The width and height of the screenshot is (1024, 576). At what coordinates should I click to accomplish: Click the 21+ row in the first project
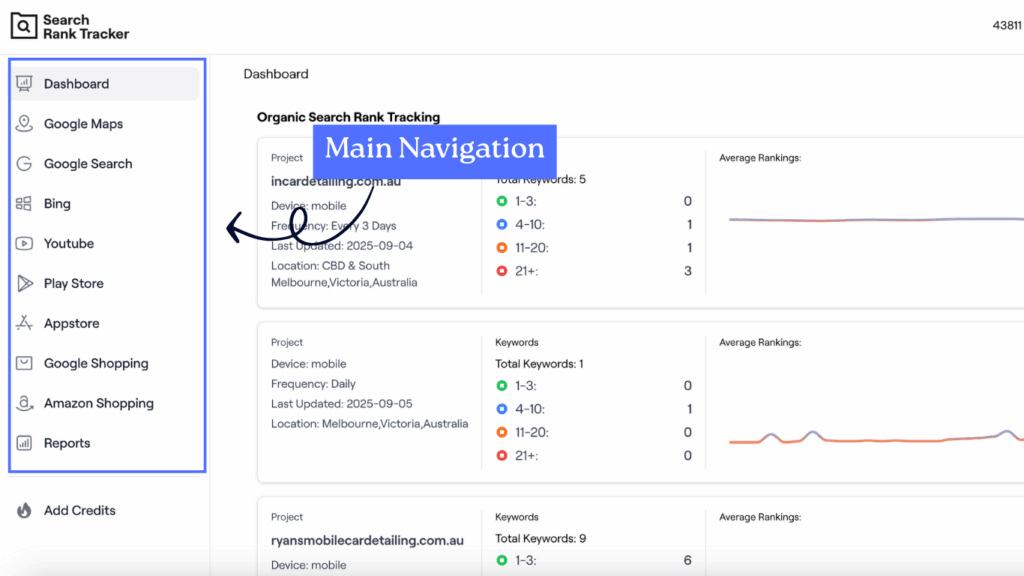(x=594, y=271)
